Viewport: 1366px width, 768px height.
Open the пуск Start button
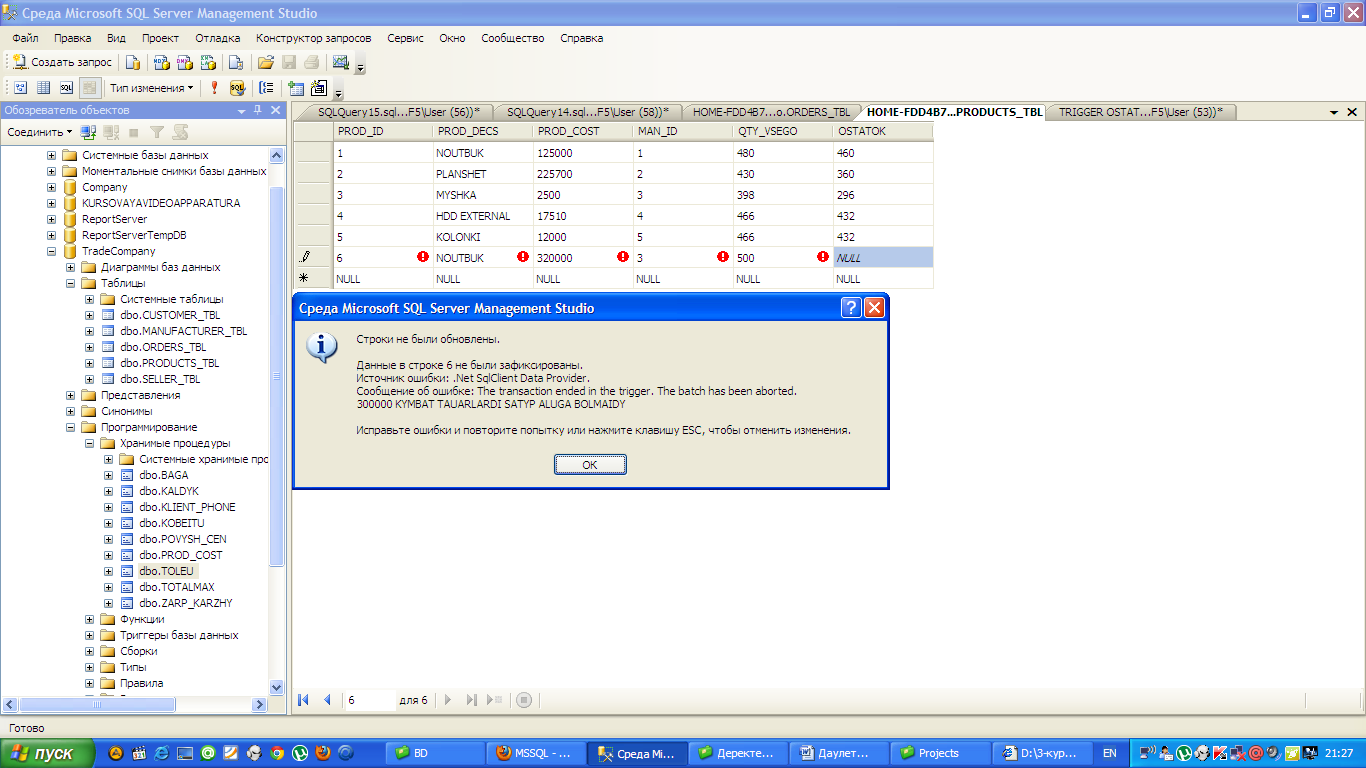coord(48,753)
